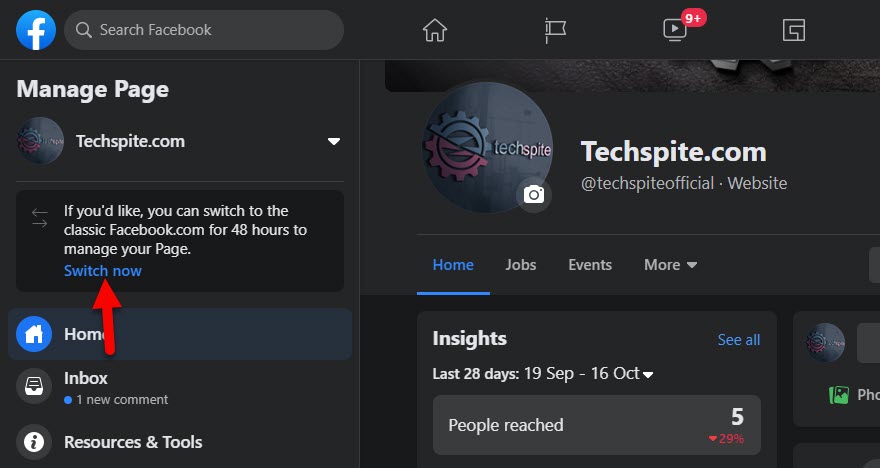This screenshot has height=468, width=880.
Task: Switch to the Jobs tab
Action: click(x=520, y=265)
